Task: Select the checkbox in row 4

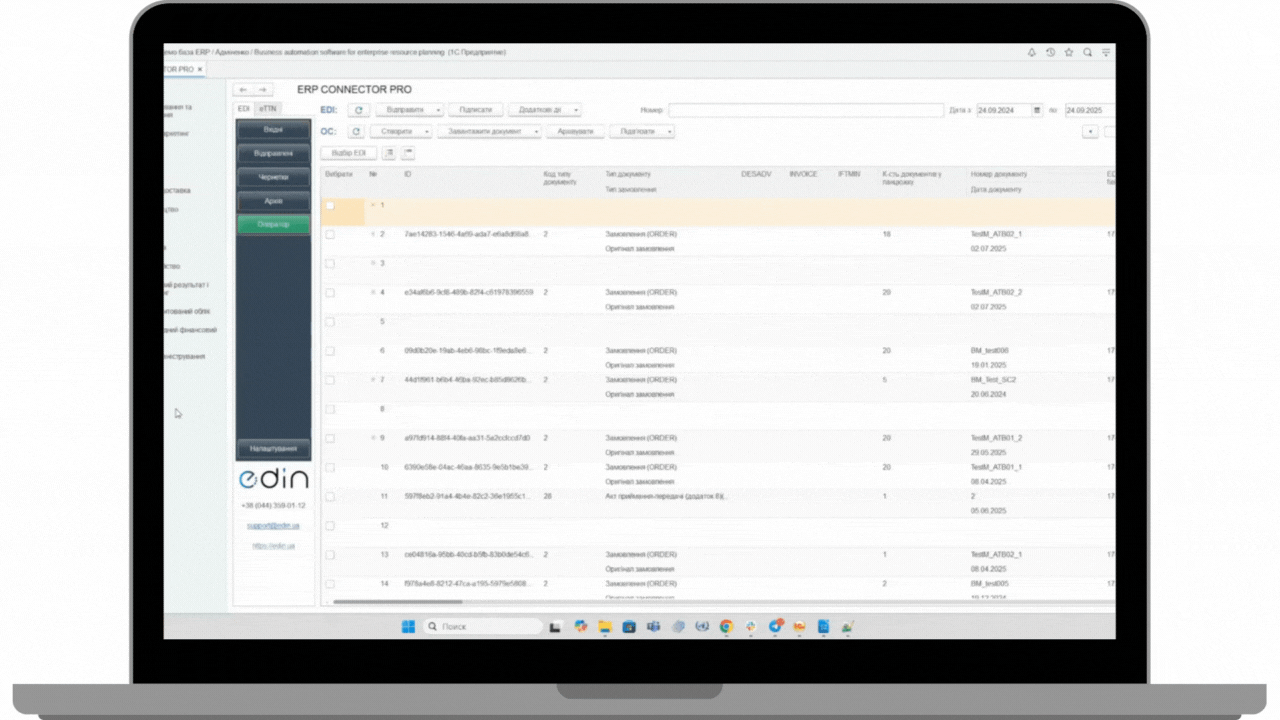Action: point(330,293)
